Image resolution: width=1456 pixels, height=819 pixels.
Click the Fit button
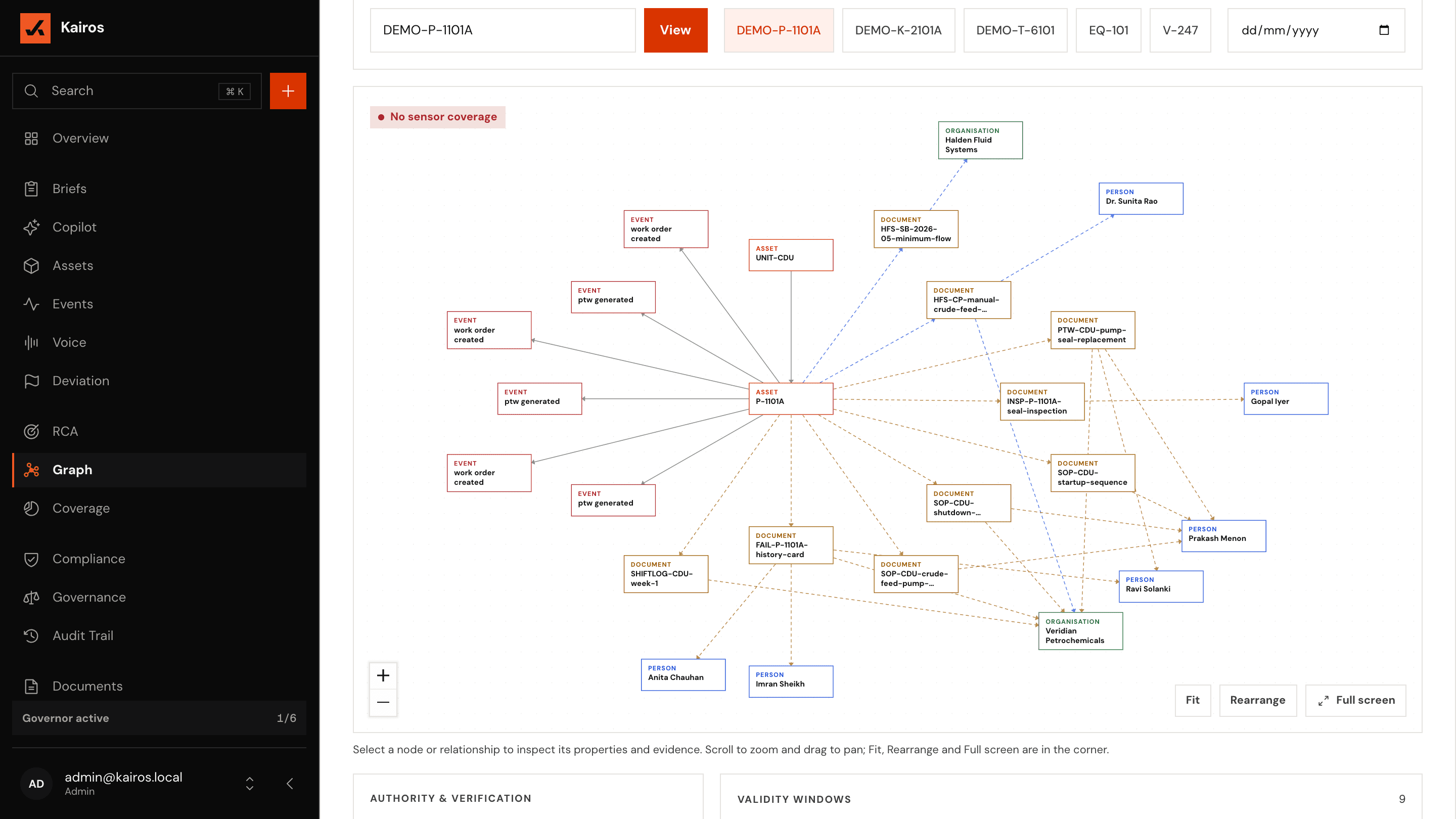[x=1193, y=700]
